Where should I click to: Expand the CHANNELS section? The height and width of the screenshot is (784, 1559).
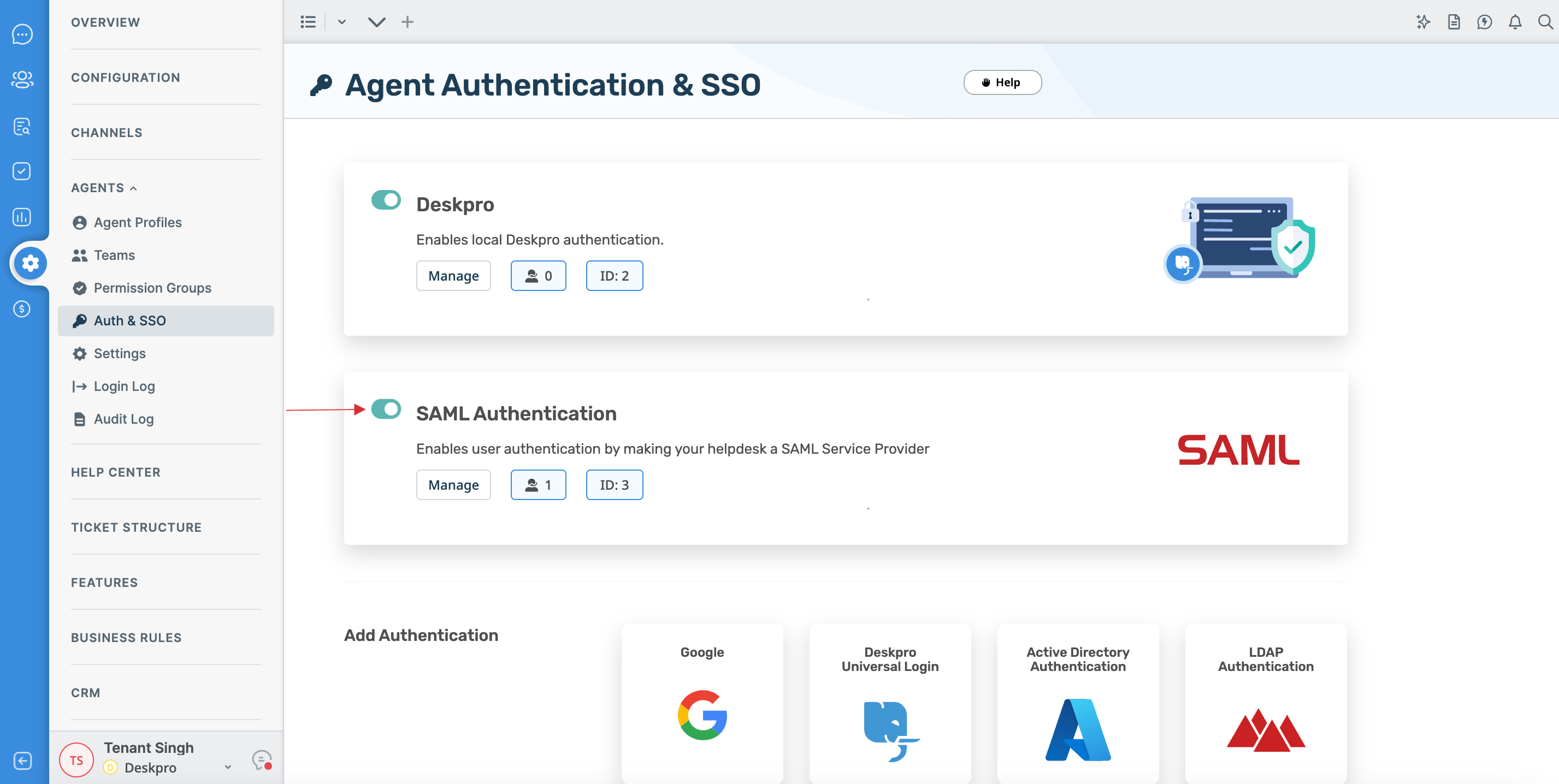click(x=107, y=133)
